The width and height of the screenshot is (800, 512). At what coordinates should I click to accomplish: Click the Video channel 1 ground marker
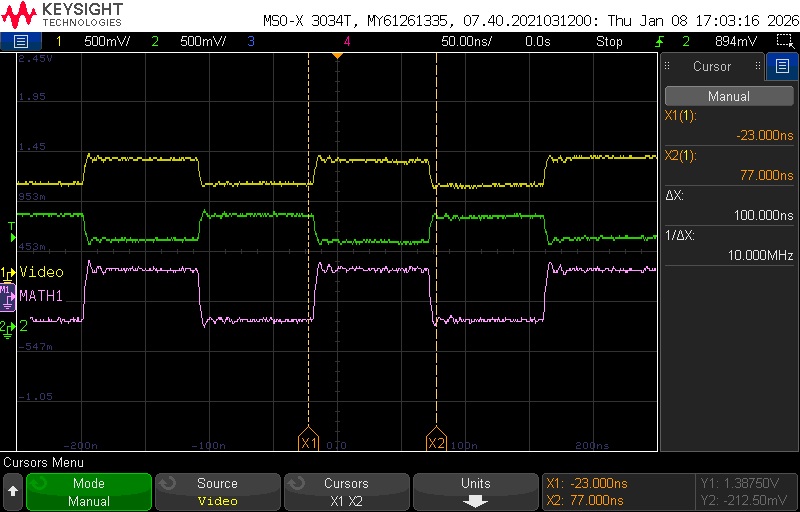(x=7, y=273)
